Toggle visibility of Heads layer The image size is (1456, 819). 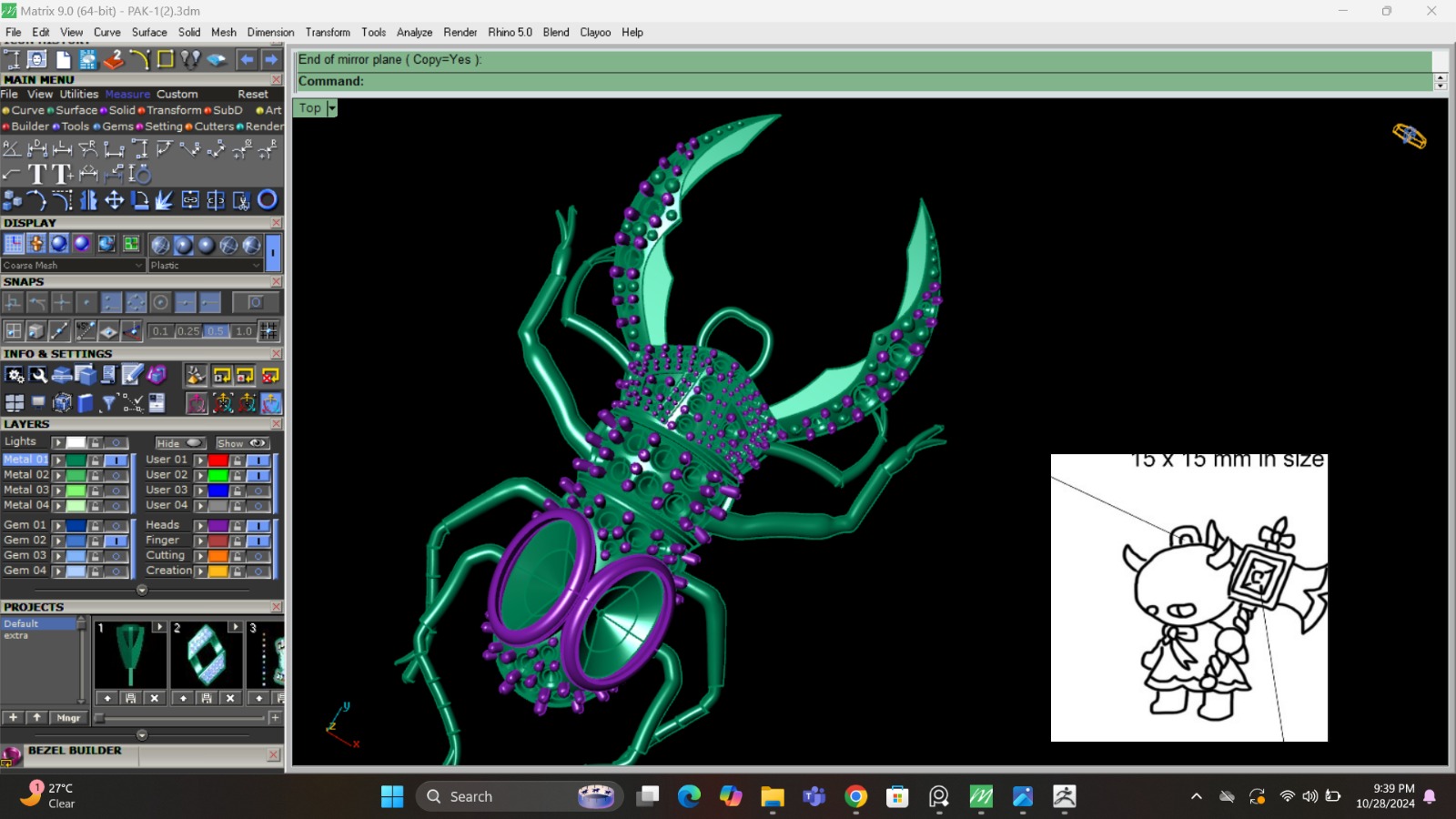tap(258, 526)
